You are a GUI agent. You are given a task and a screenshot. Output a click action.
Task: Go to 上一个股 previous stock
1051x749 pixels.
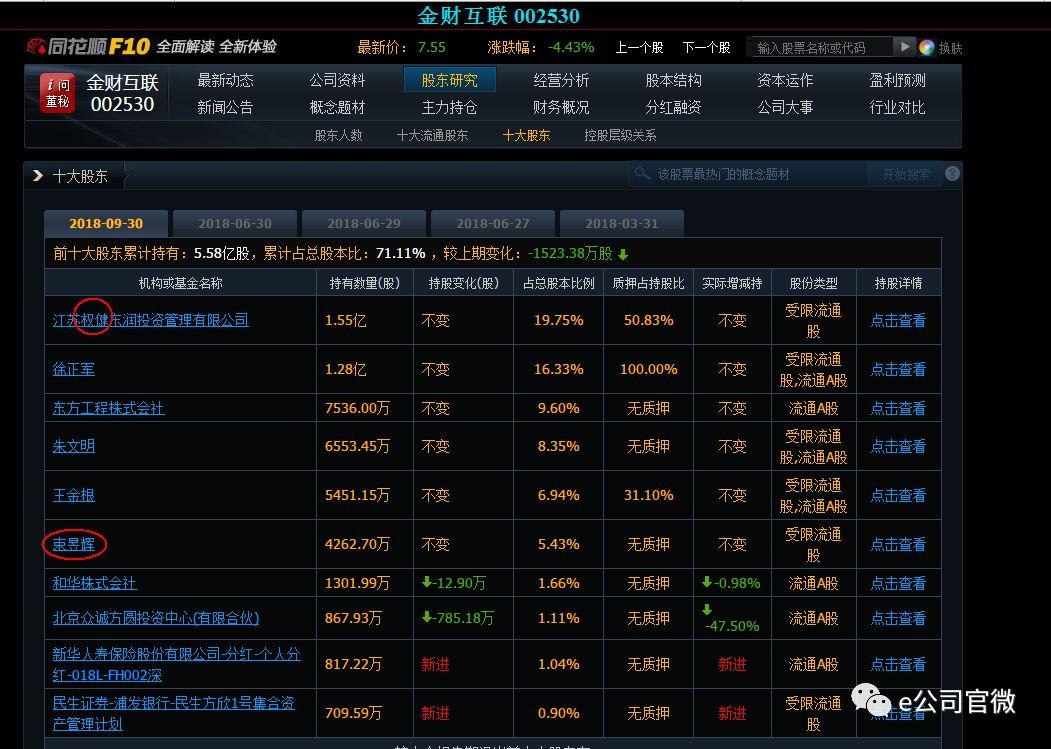[639, 48]
